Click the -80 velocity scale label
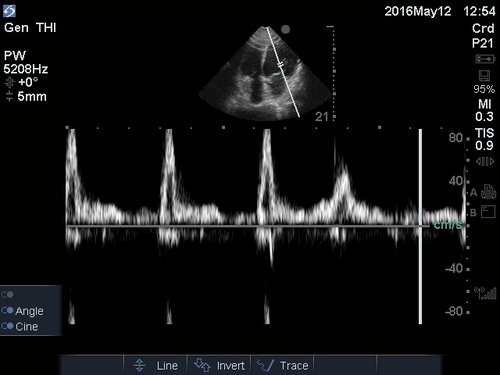 [454, 311]
